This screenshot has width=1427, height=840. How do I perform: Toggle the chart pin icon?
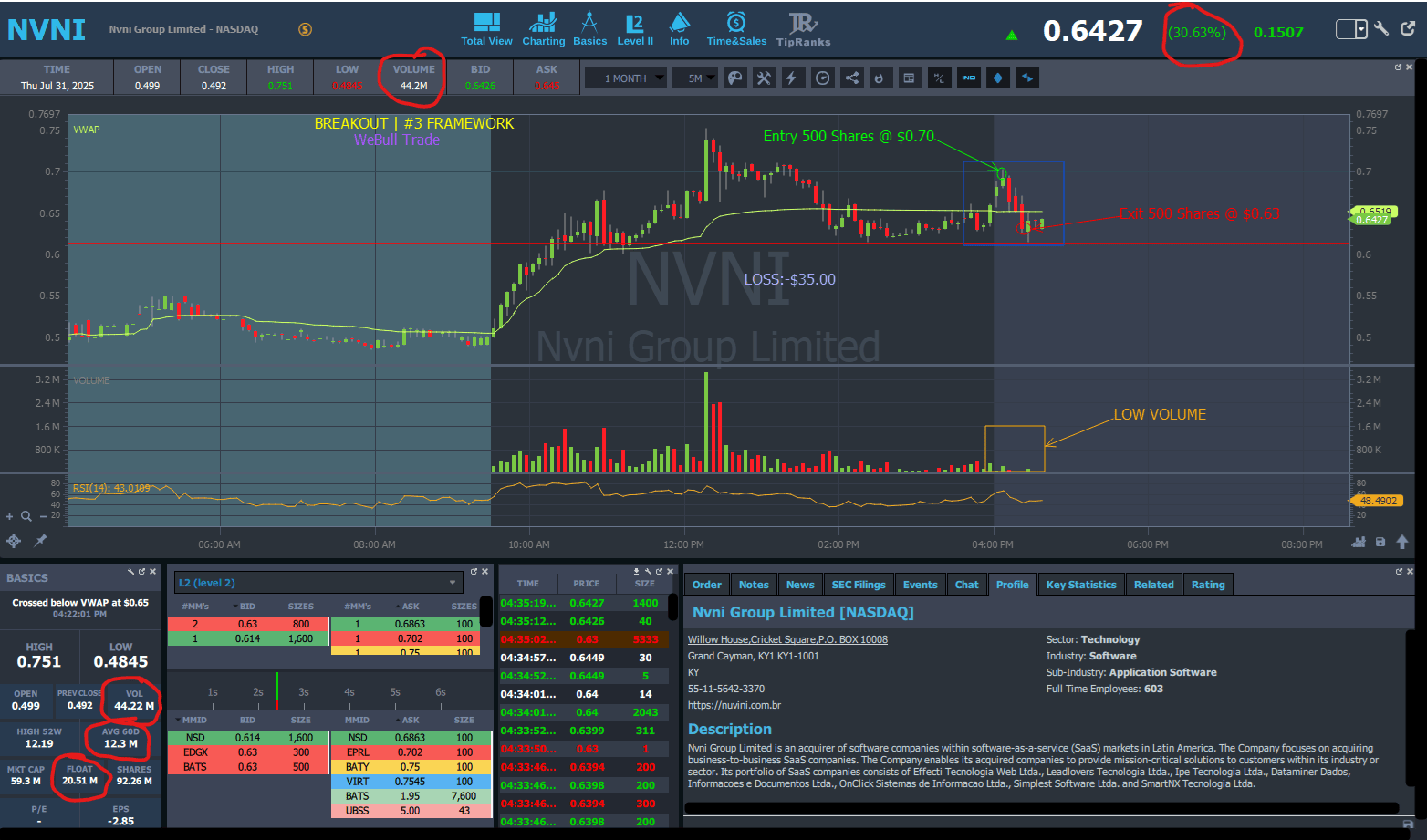click(41, 541)
